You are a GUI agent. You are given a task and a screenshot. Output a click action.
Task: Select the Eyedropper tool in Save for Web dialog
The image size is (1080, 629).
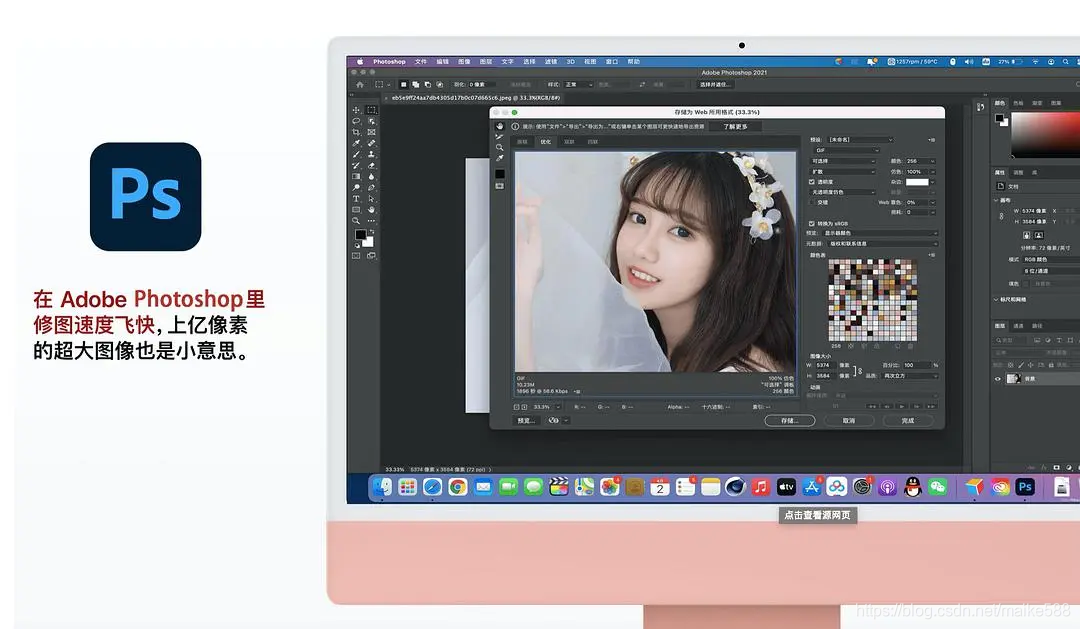(499, 158)
